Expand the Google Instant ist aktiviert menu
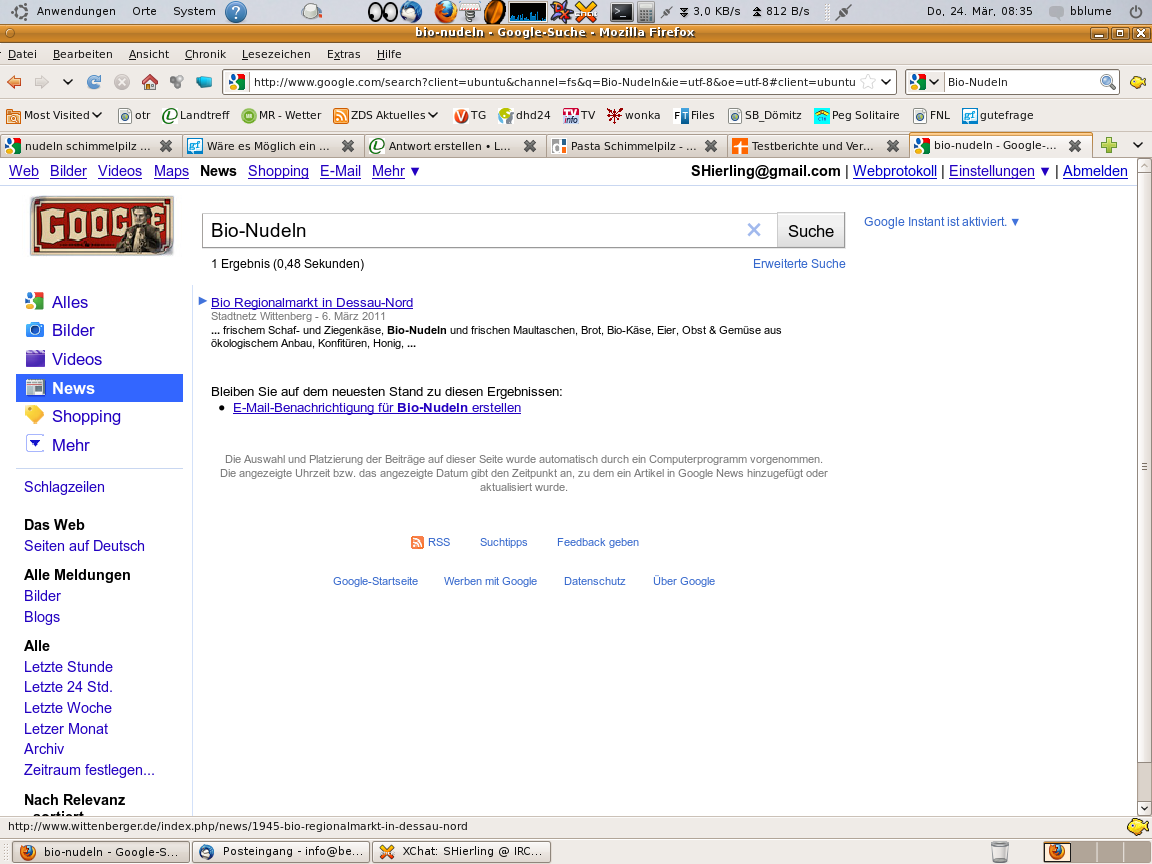This screenshot has width=1152, height=864. click(941, 222)
